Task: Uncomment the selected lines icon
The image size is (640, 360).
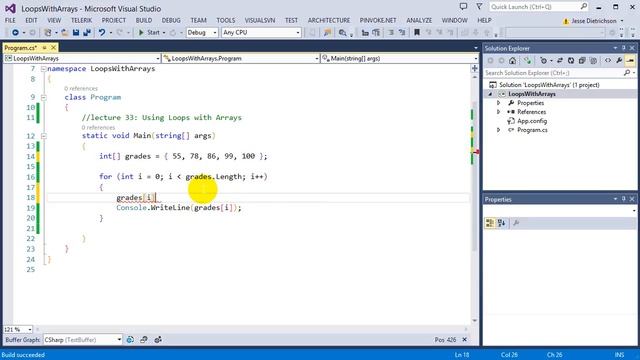Action: pyautogui.click(x=402, y=32)
